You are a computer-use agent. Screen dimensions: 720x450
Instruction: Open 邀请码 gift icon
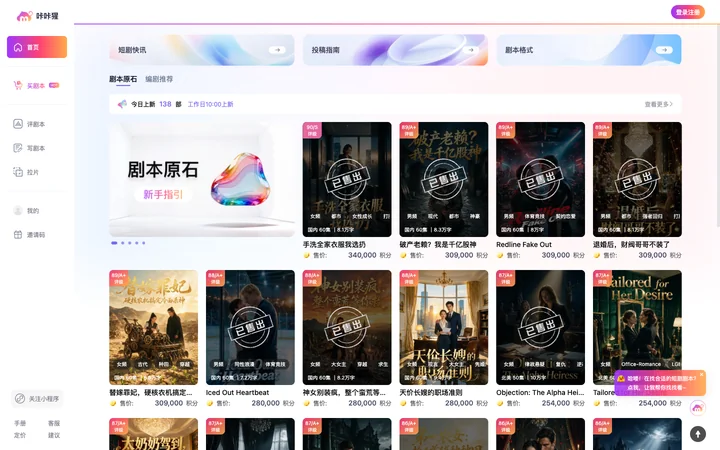tap(18, 235)
